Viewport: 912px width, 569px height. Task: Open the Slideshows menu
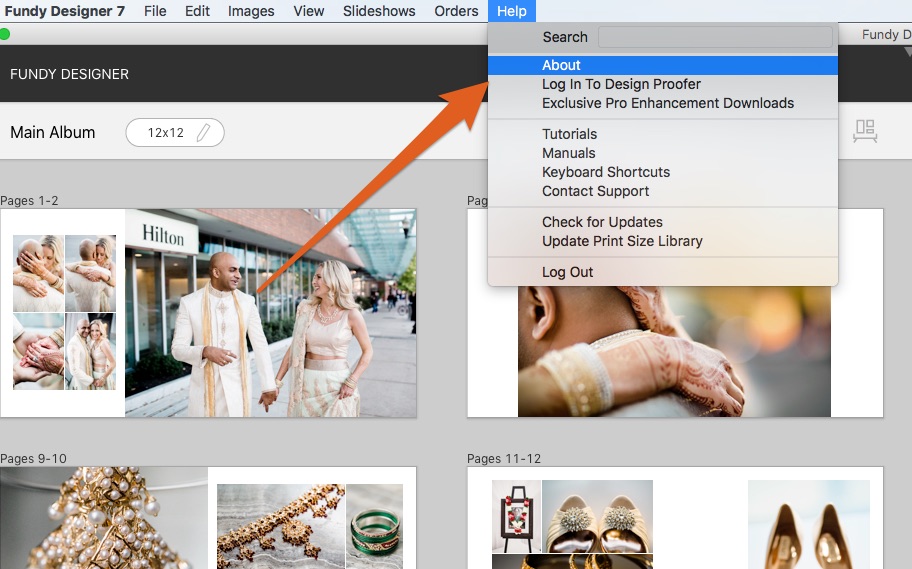(379, 11)
